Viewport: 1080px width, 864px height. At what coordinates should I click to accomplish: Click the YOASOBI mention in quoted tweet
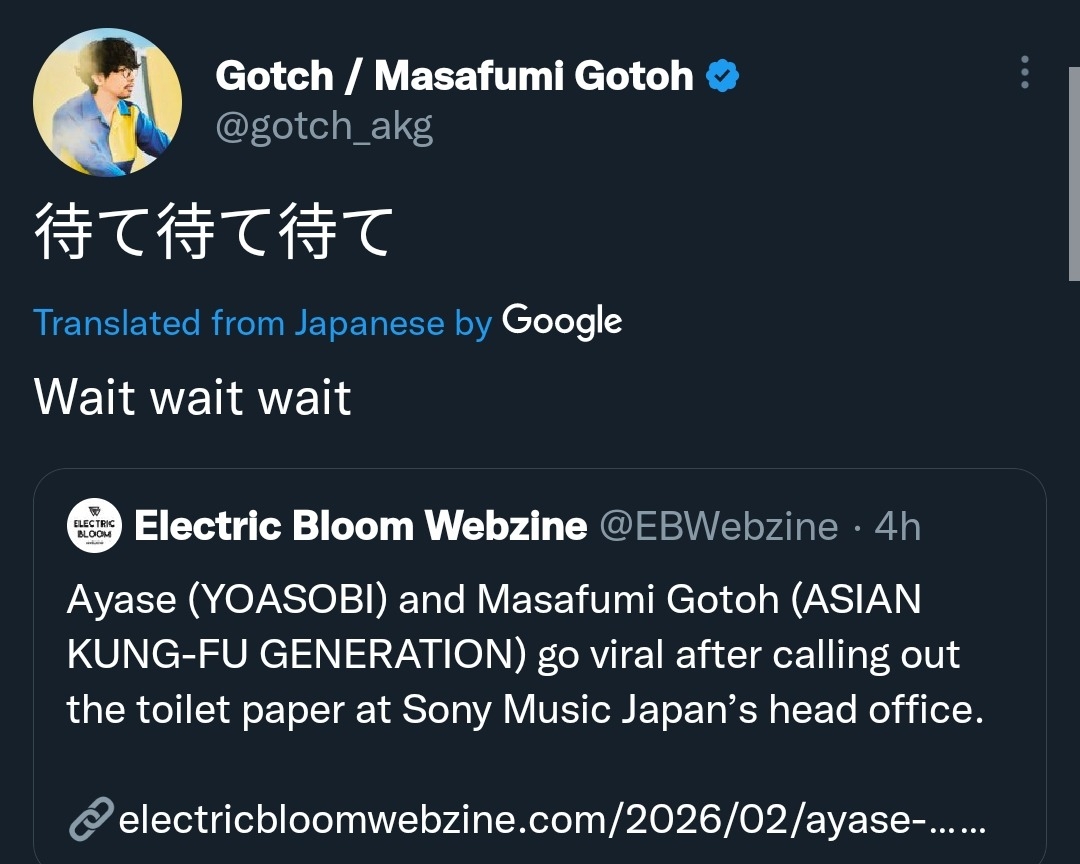point(281,600)
